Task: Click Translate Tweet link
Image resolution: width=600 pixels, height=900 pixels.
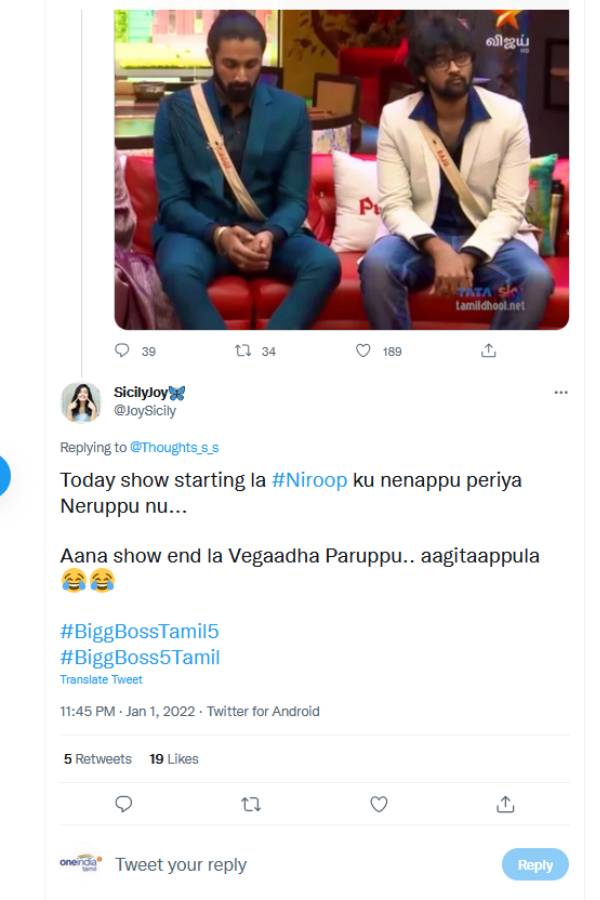Action: 101,680
